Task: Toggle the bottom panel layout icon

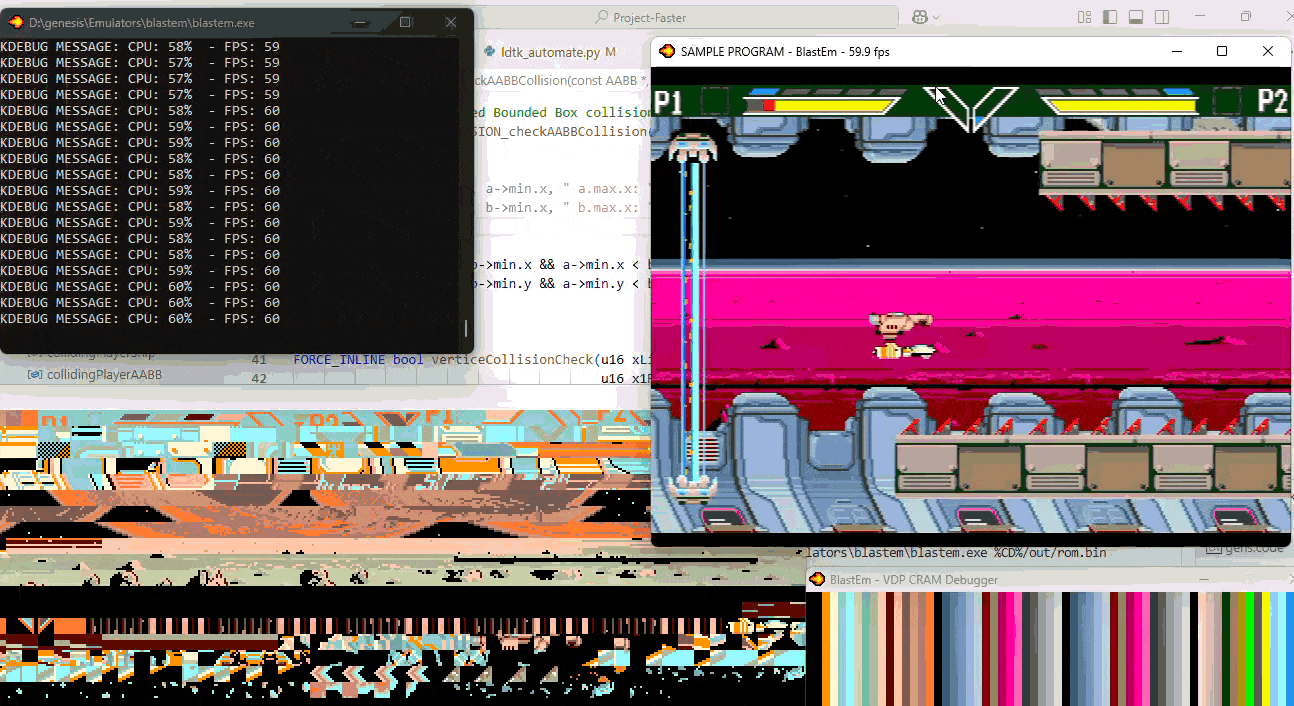Action: click(1136, 17)
